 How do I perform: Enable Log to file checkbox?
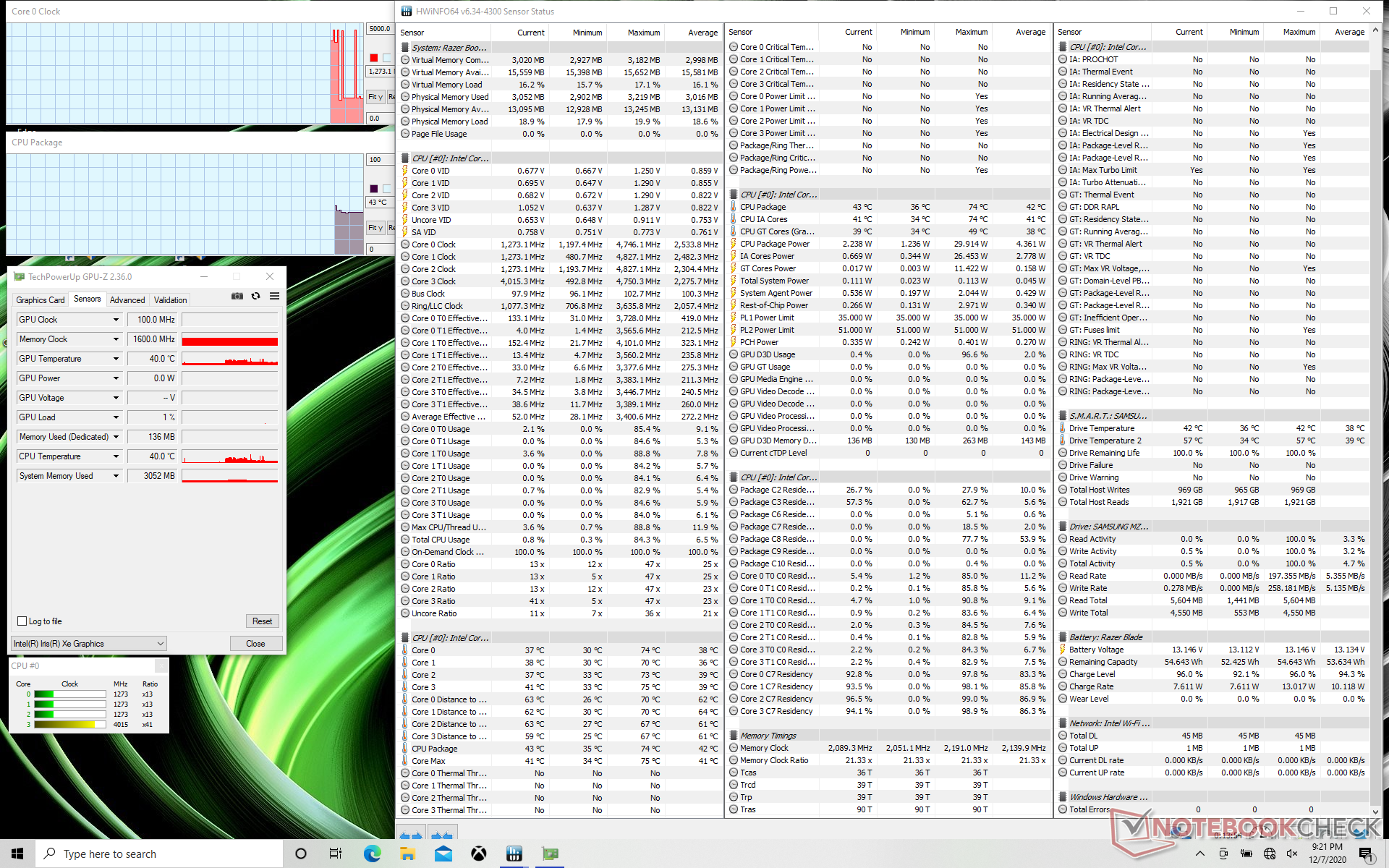pyautogui.click(x=22, y=621)
